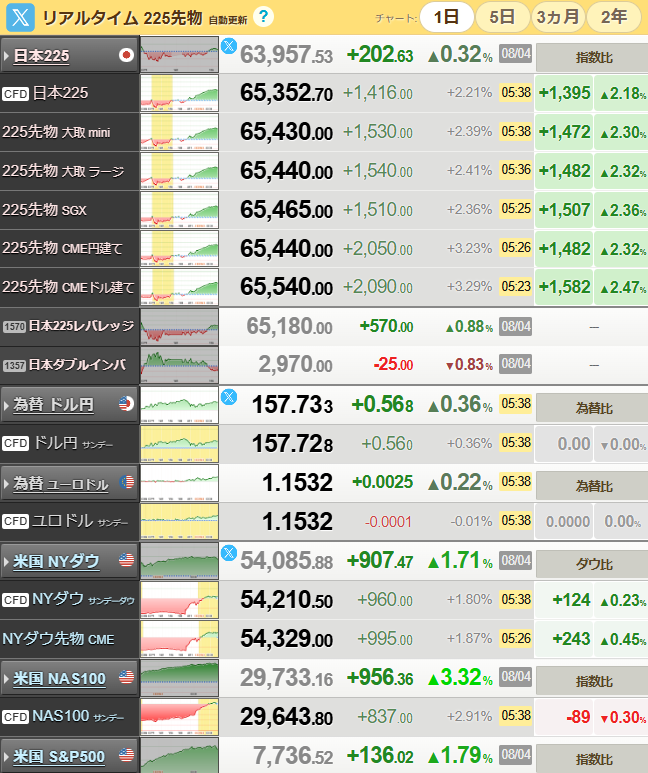Open the 米国 NYダウ link

[x=56, y=562]
